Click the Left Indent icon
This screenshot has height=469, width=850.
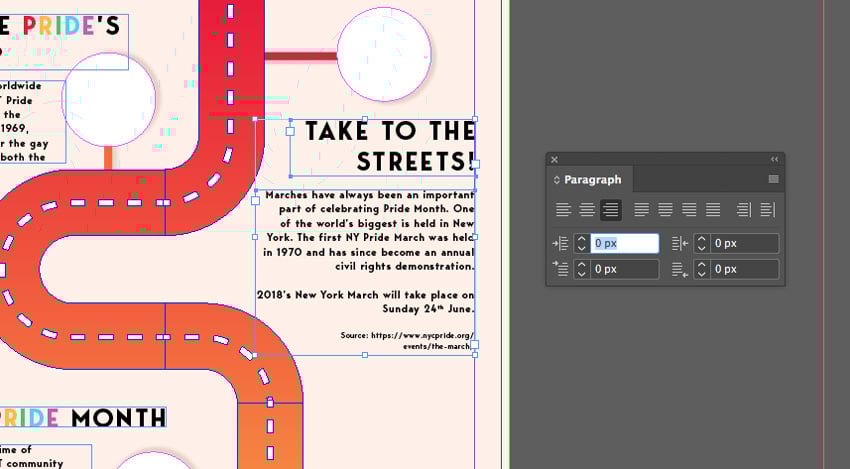click(x=560, y=243)
